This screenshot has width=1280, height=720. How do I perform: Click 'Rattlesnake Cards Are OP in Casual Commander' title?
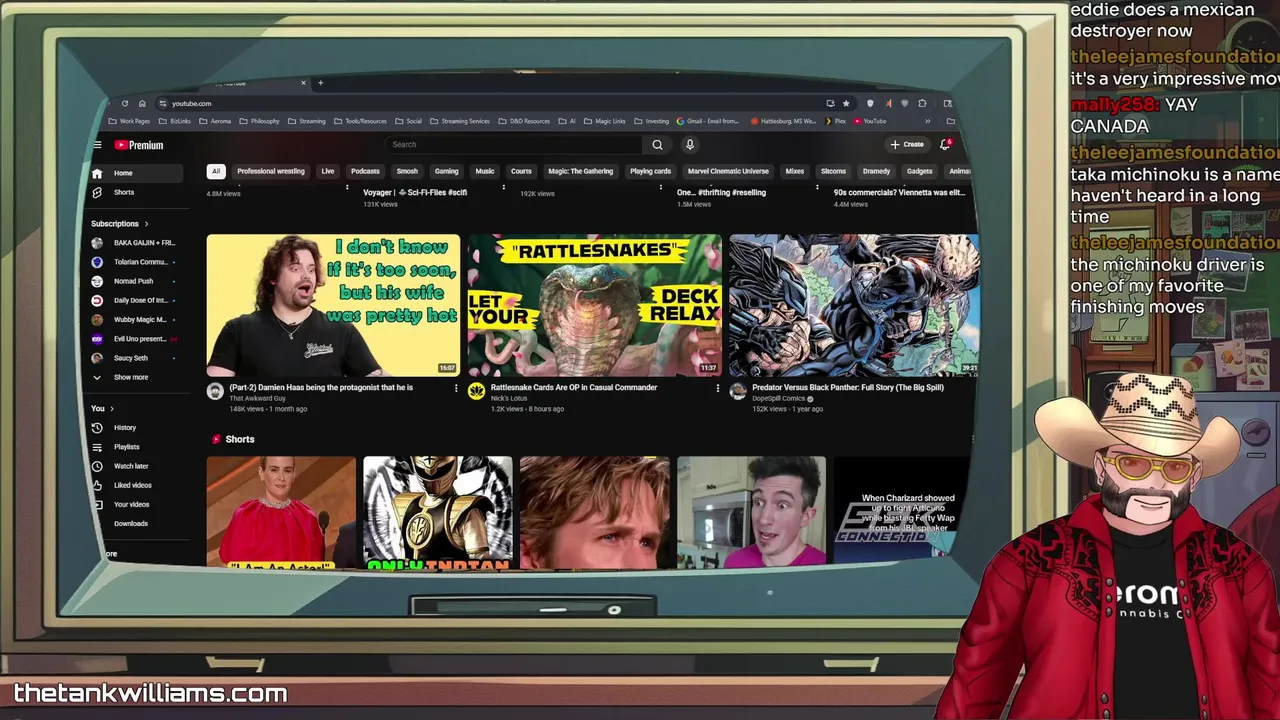tap(574, 387)
